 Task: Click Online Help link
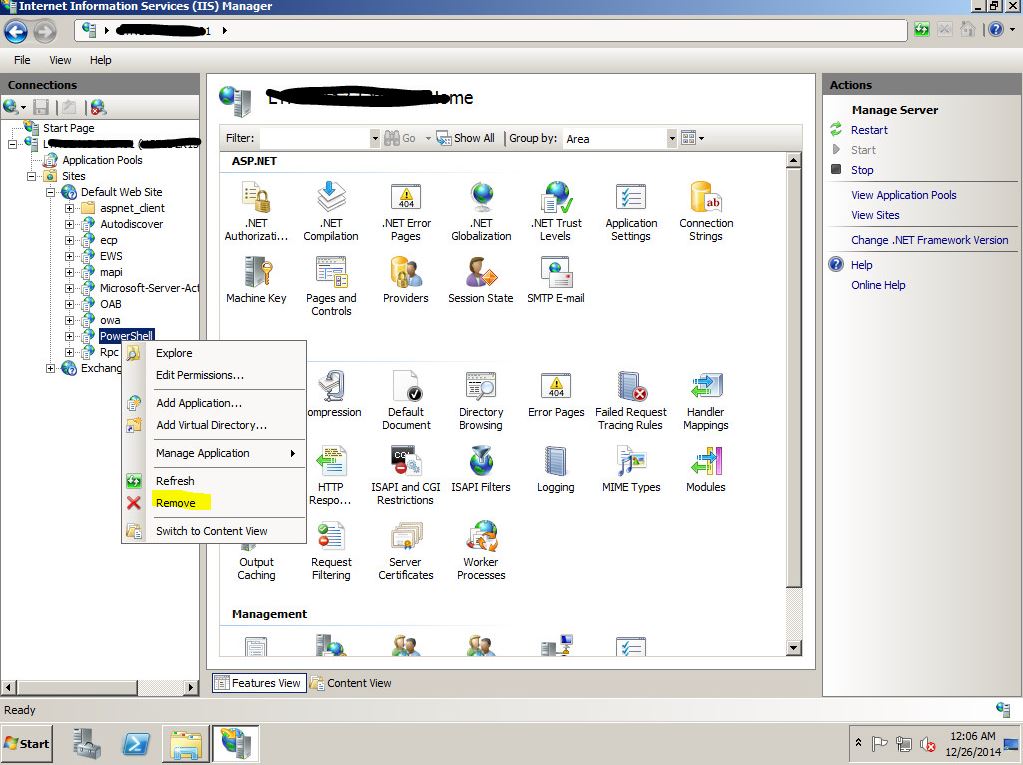coord(878,285)
